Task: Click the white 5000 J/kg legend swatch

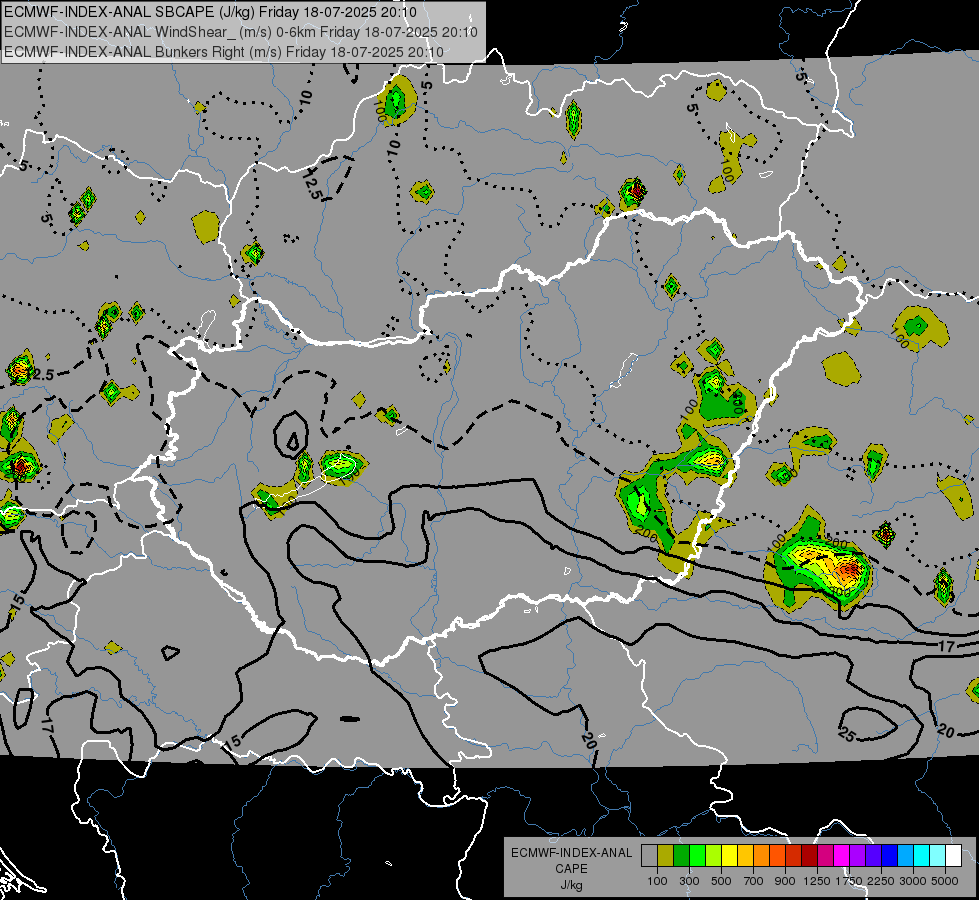Action: tap(954, 856)
